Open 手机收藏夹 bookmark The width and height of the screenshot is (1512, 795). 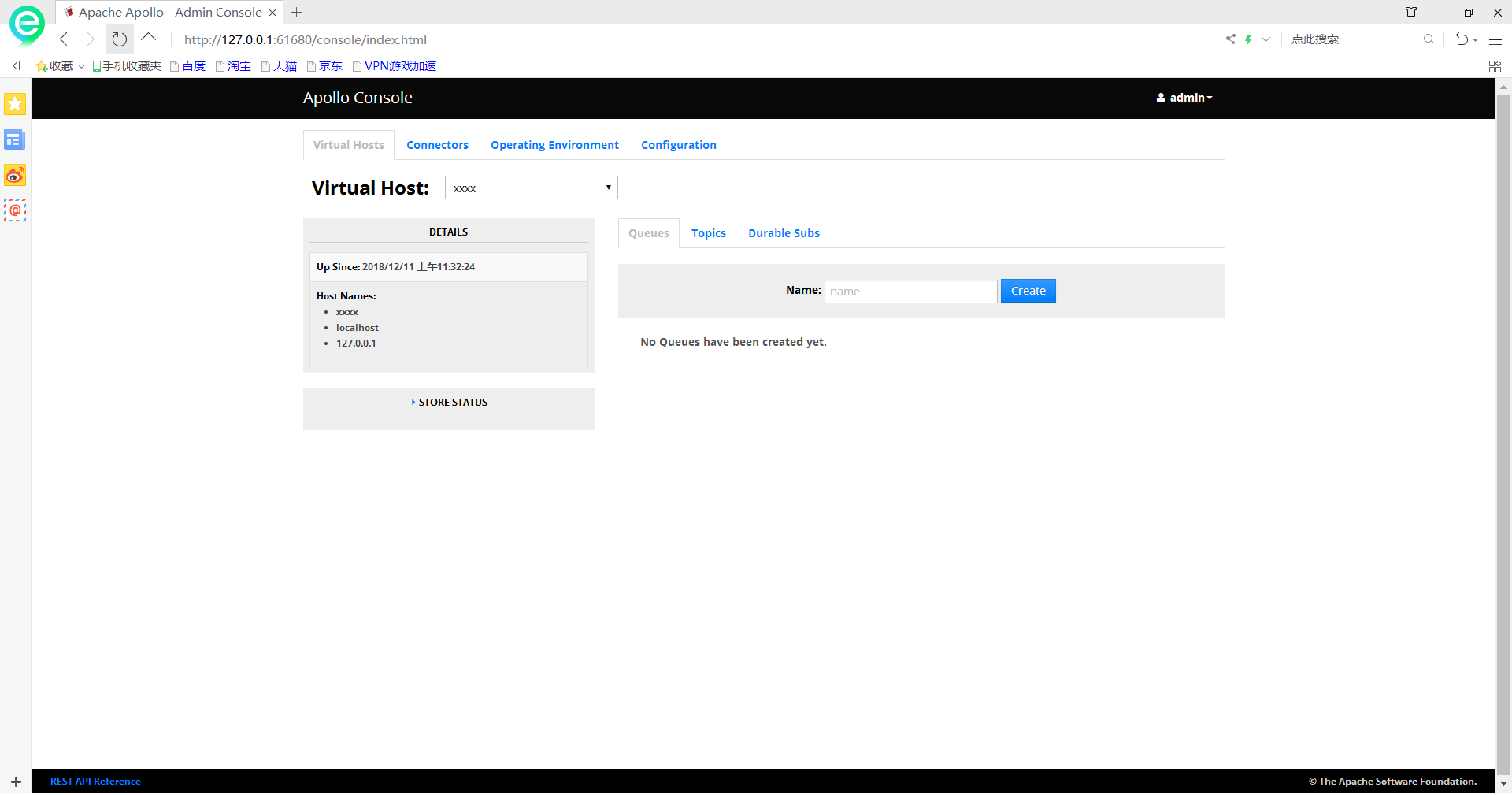126,66
